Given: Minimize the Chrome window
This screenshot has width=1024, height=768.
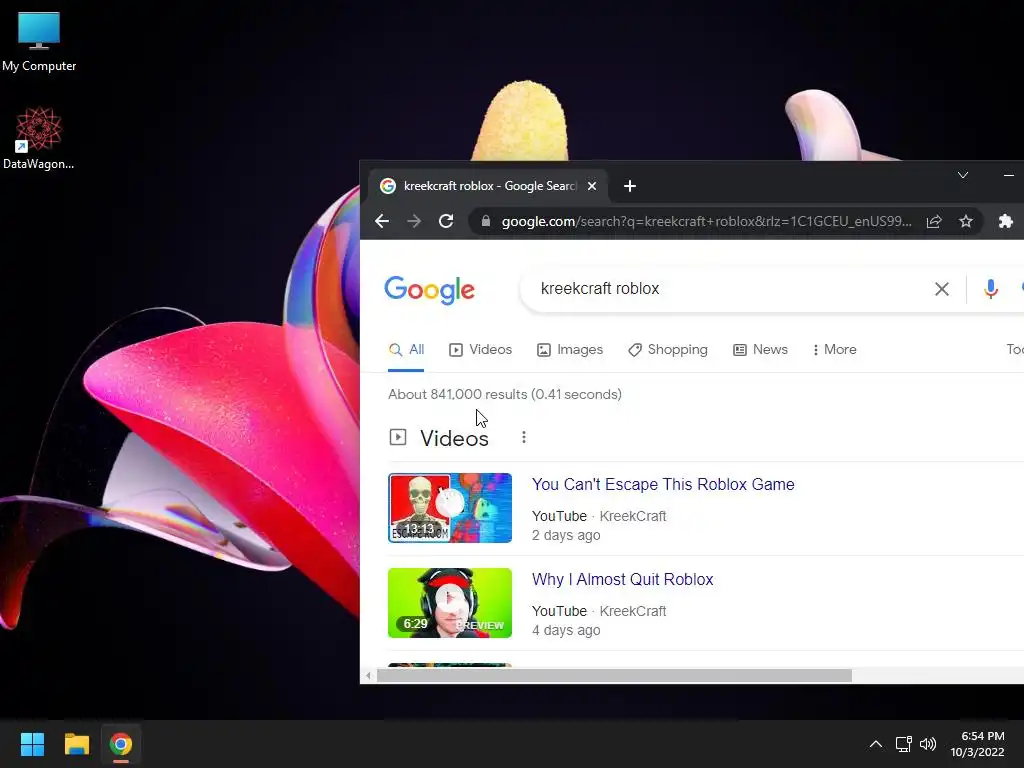Looking at the screenshot, I should pyautogui.click(x=1008, y=175).
